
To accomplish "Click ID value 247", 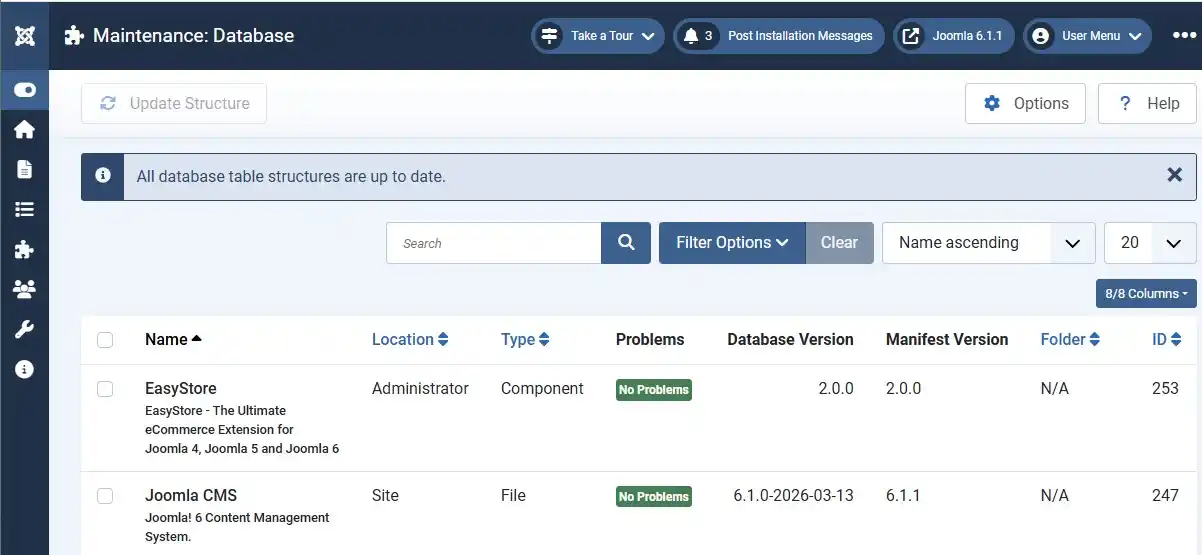I will [1165, 495].
